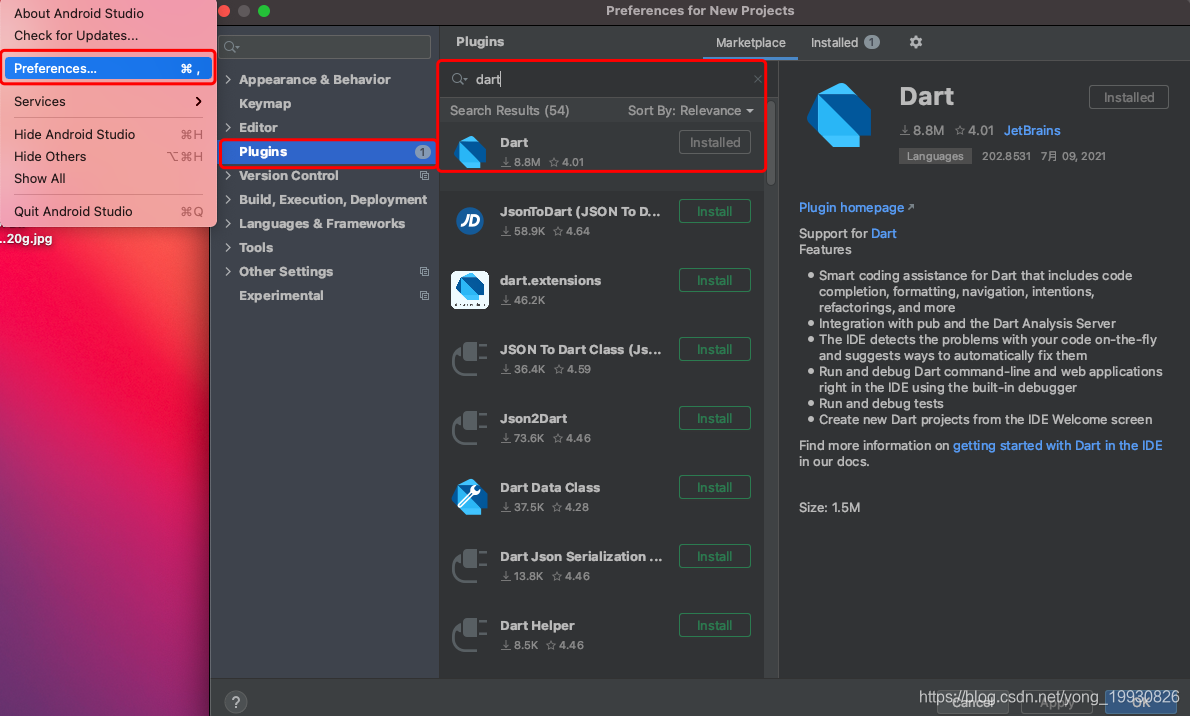Expand Languages & Frameworks node

coord(228,223)
